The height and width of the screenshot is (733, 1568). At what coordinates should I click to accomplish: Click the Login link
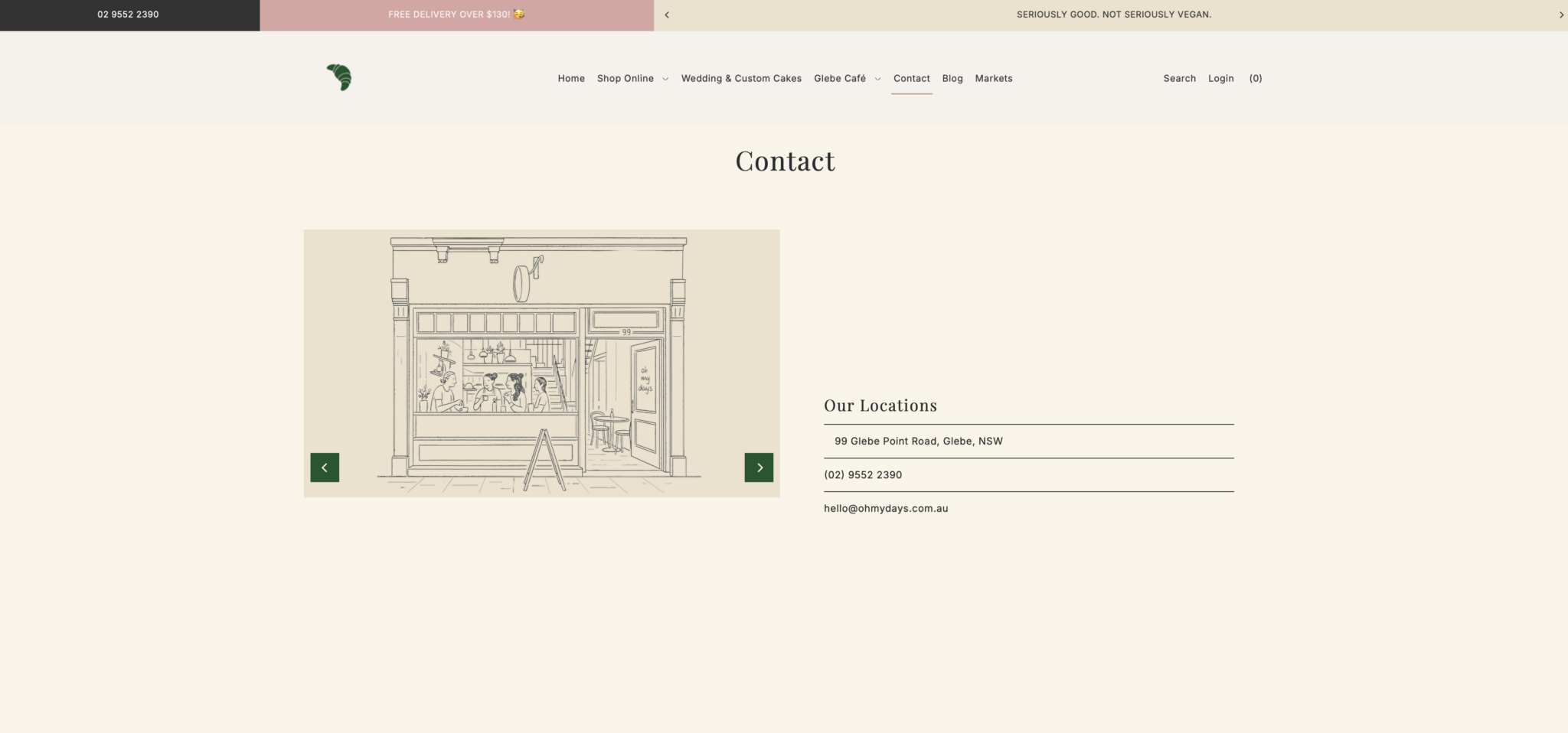point(1221,78)
